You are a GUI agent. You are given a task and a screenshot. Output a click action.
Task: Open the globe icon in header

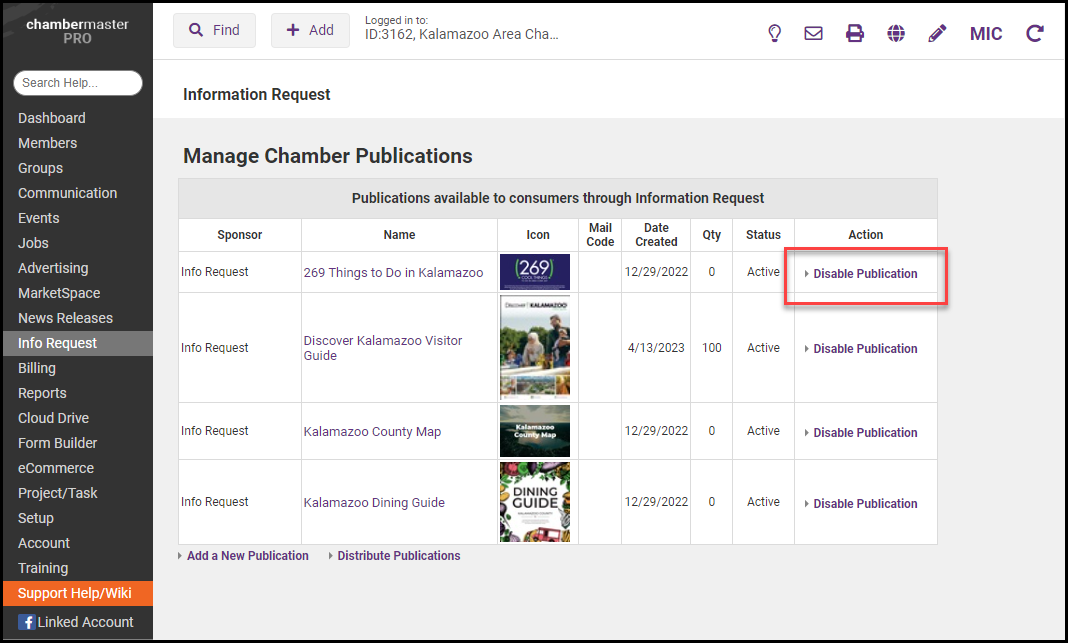896,33
